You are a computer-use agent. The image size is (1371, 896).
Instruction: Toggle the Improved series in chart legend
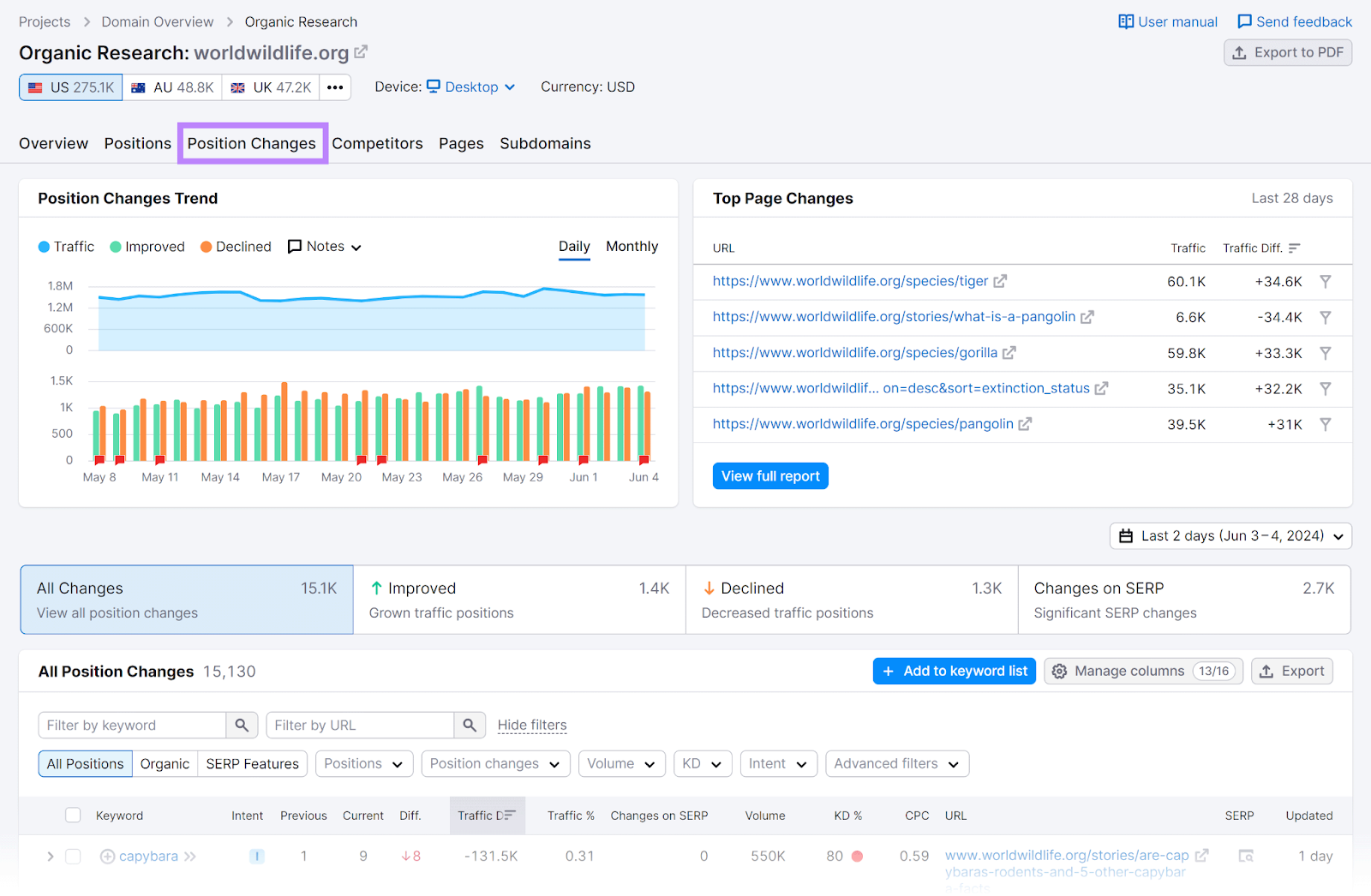click(147, 247)
